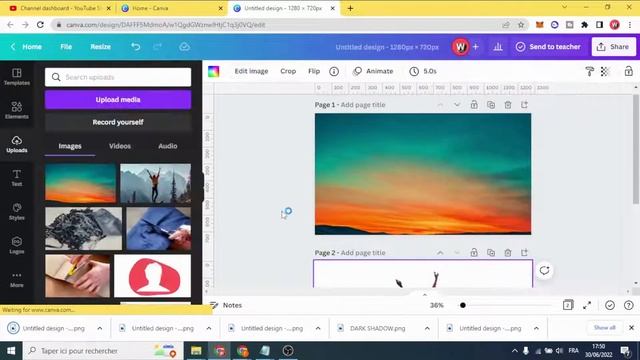640x360 pixels.
Task: Switch to the Audio tab
Action: click(168, 146)
